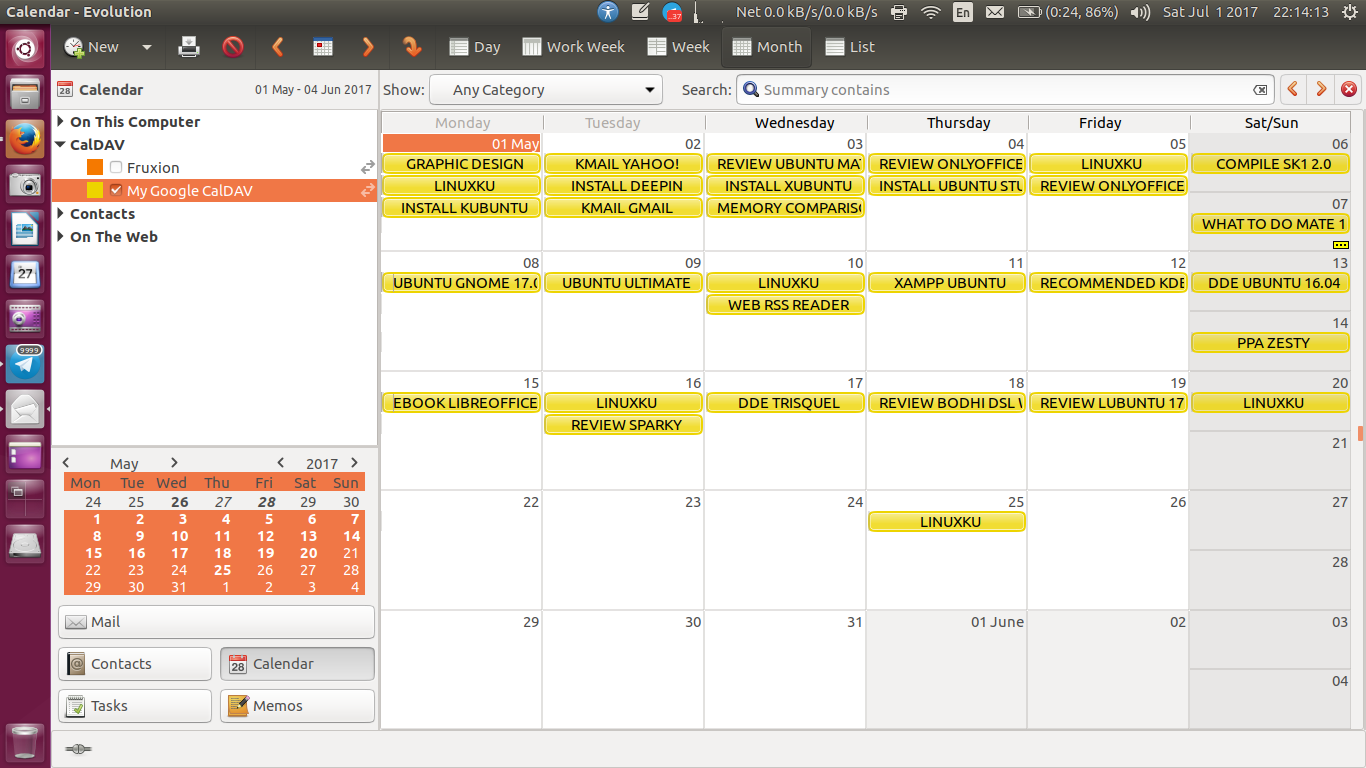The image size is (1366, 768).
Task: Click the Print icon in toolbar
Action: point(189,47)
